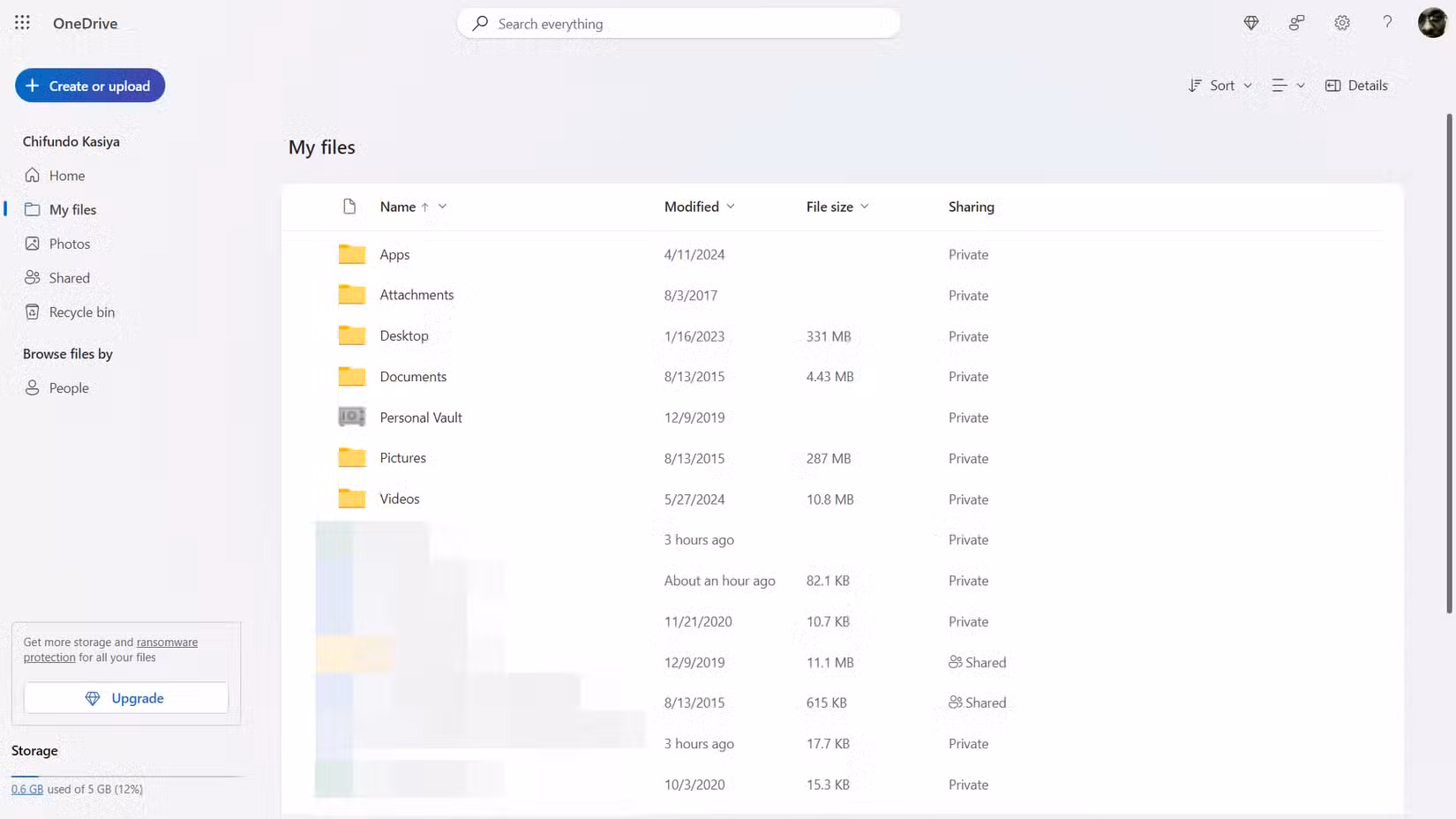Expand the Name column dropdown chevron
This screenshot has width=1456, height=819.
[443, 207]
